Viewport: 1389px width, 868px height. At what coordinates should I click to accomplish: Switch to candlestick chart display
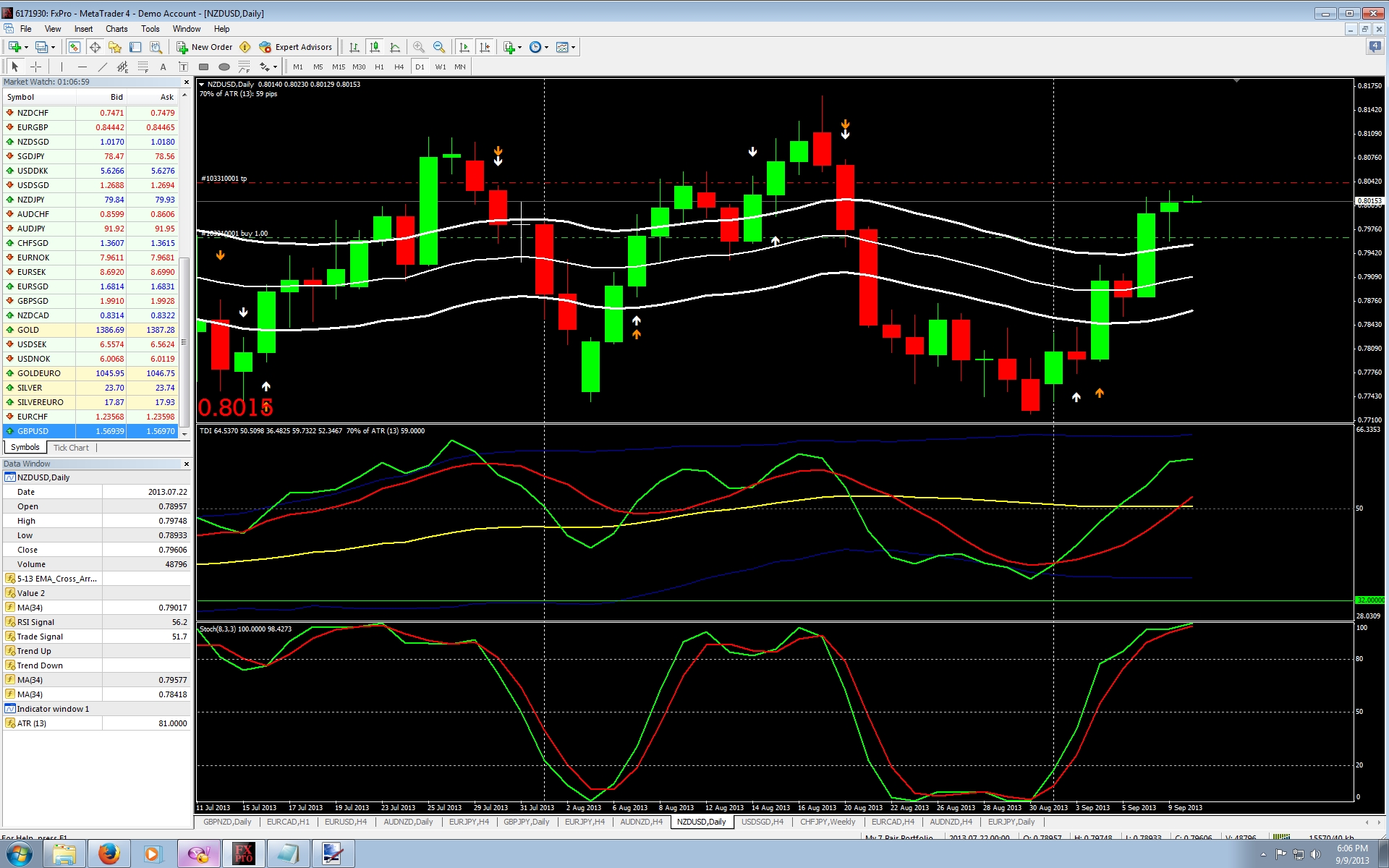pyautogui.click(x=375, y=47)
